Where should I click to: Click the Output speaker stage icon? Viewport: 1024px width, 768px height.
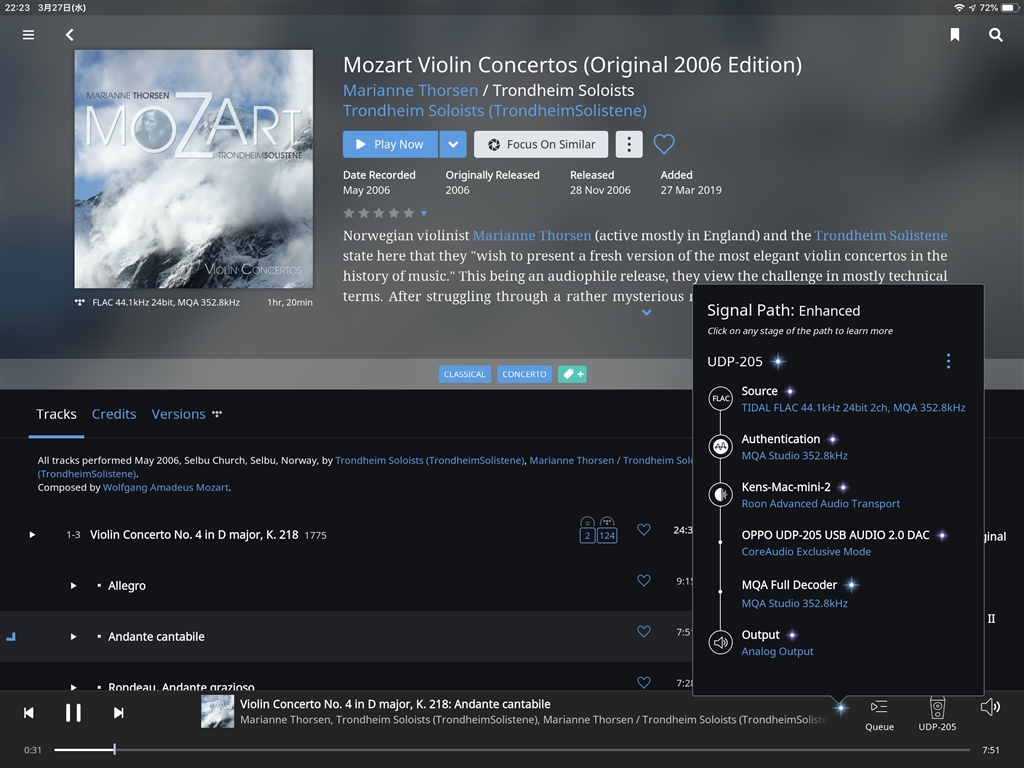click(x=720, y=643)
